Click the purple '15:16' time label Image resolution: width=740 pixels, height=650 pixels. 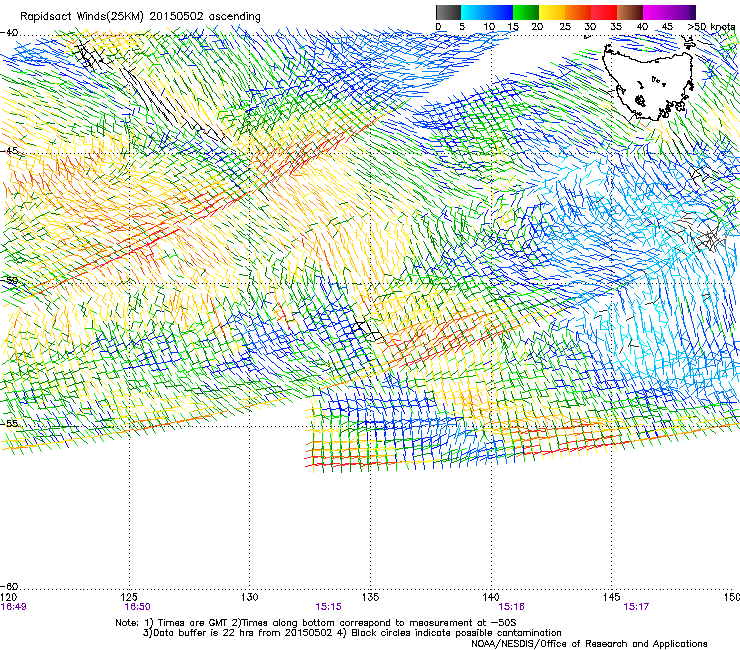pos(512,607)
